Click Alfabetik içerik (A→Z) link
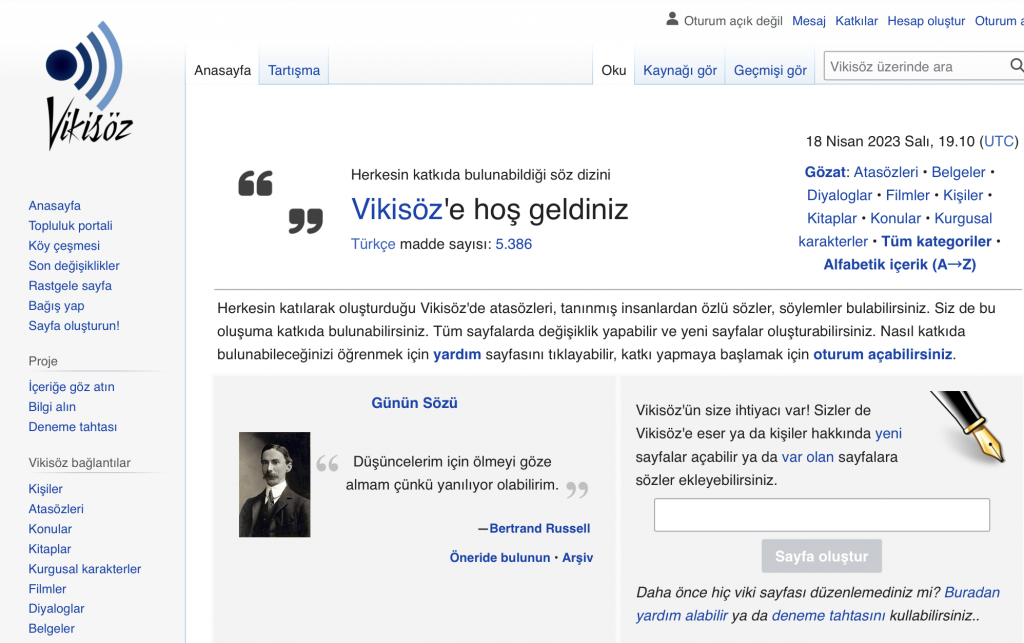1024x643 pixels. point(899,264)
